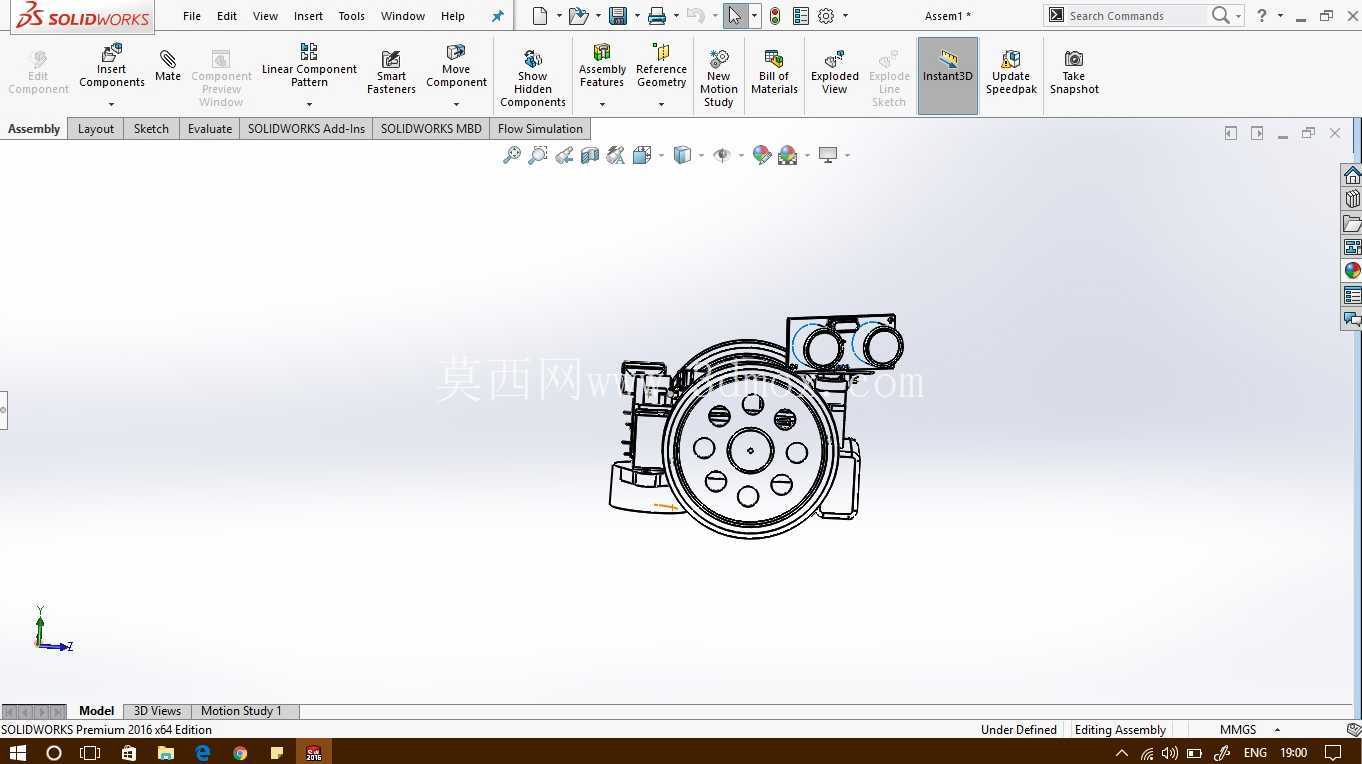This screenshot has height=764, width=1362.
Task: Click Previous View icon
Action: (564, 155)
